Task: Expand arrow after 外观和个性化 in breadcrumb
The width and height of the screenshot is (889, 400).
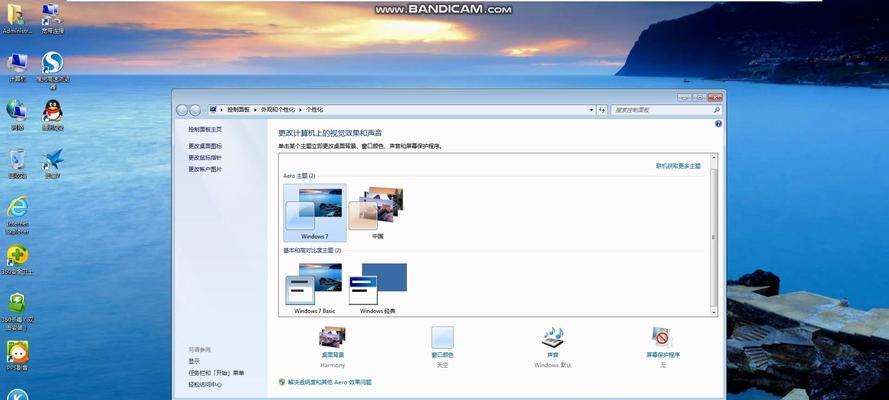Action: 301,110
